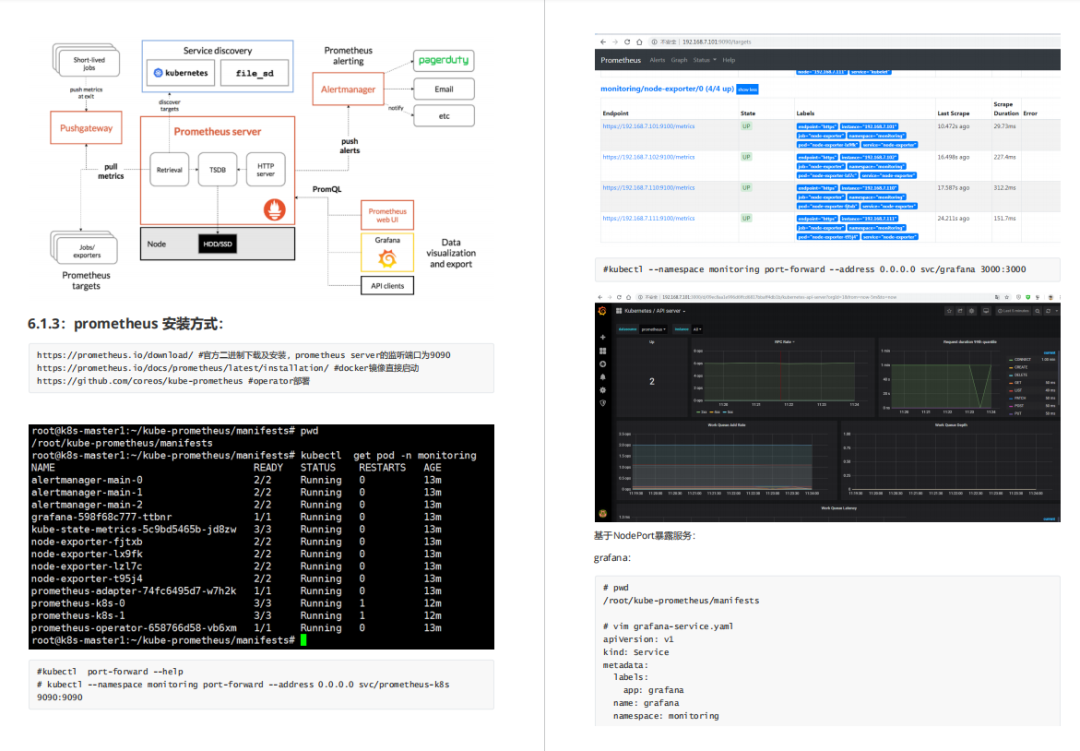Click the Grafana share dashboard icon

tap(960, 311)
